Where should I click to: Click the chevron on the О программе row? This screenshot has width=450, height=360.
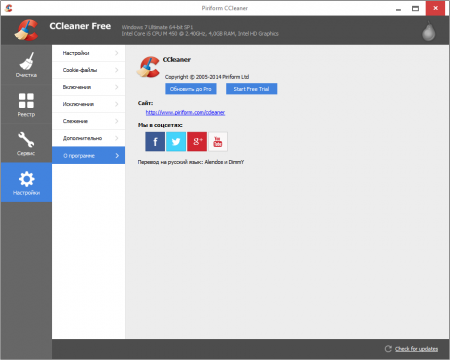117,156
